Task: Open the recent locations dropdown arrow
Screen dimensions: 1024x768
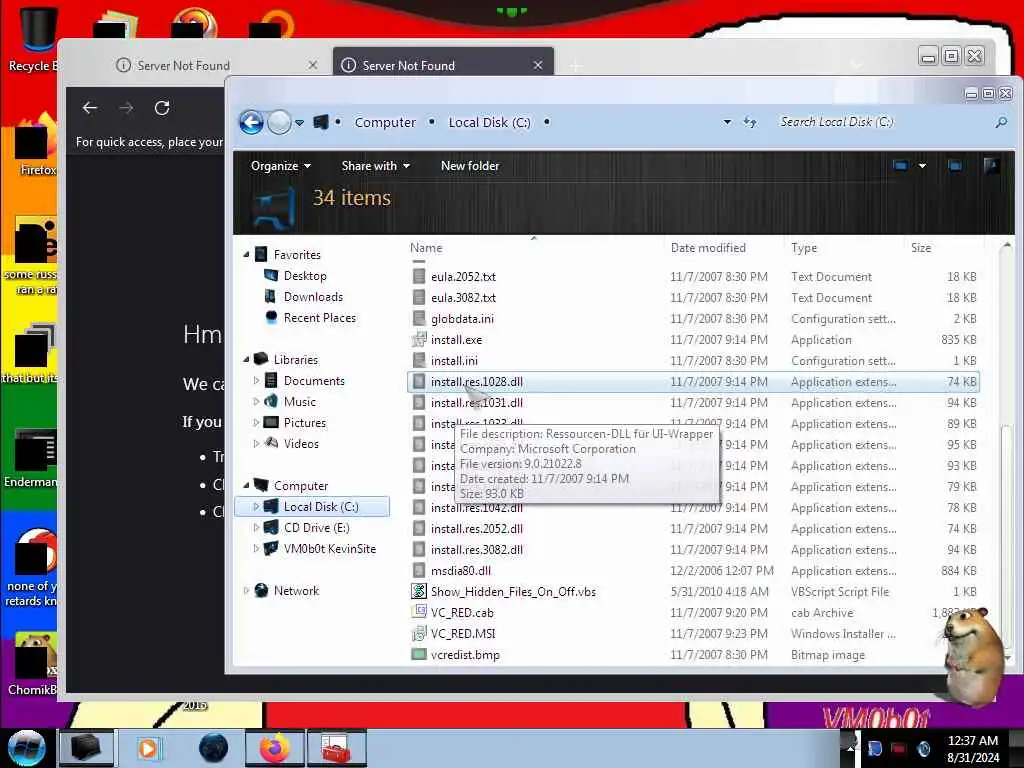Action: (x=299, y=123)
